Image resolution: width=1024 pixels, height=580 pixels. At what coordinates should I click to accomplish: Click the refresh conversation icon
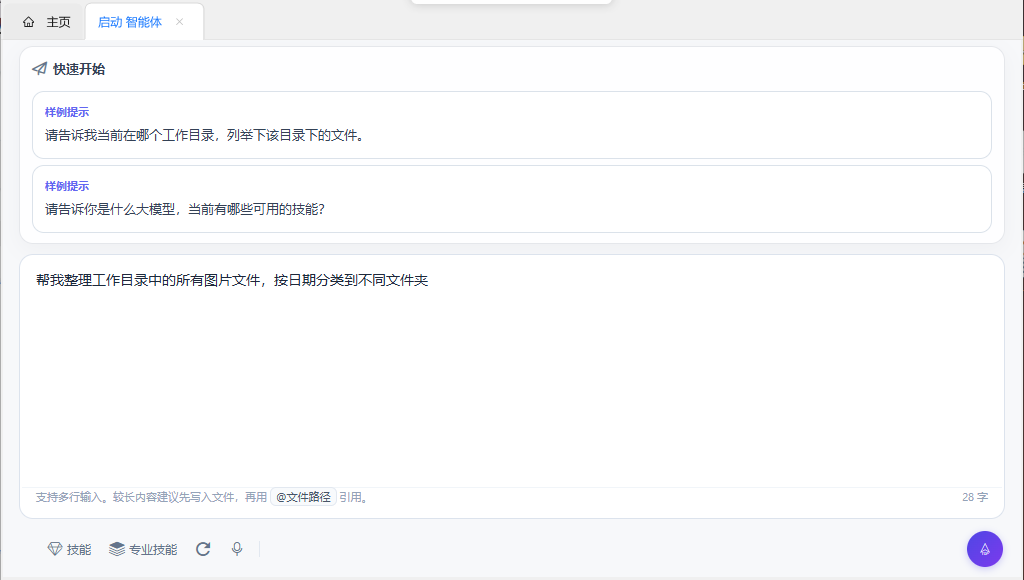pyautogui.click(x=203, y=548)
